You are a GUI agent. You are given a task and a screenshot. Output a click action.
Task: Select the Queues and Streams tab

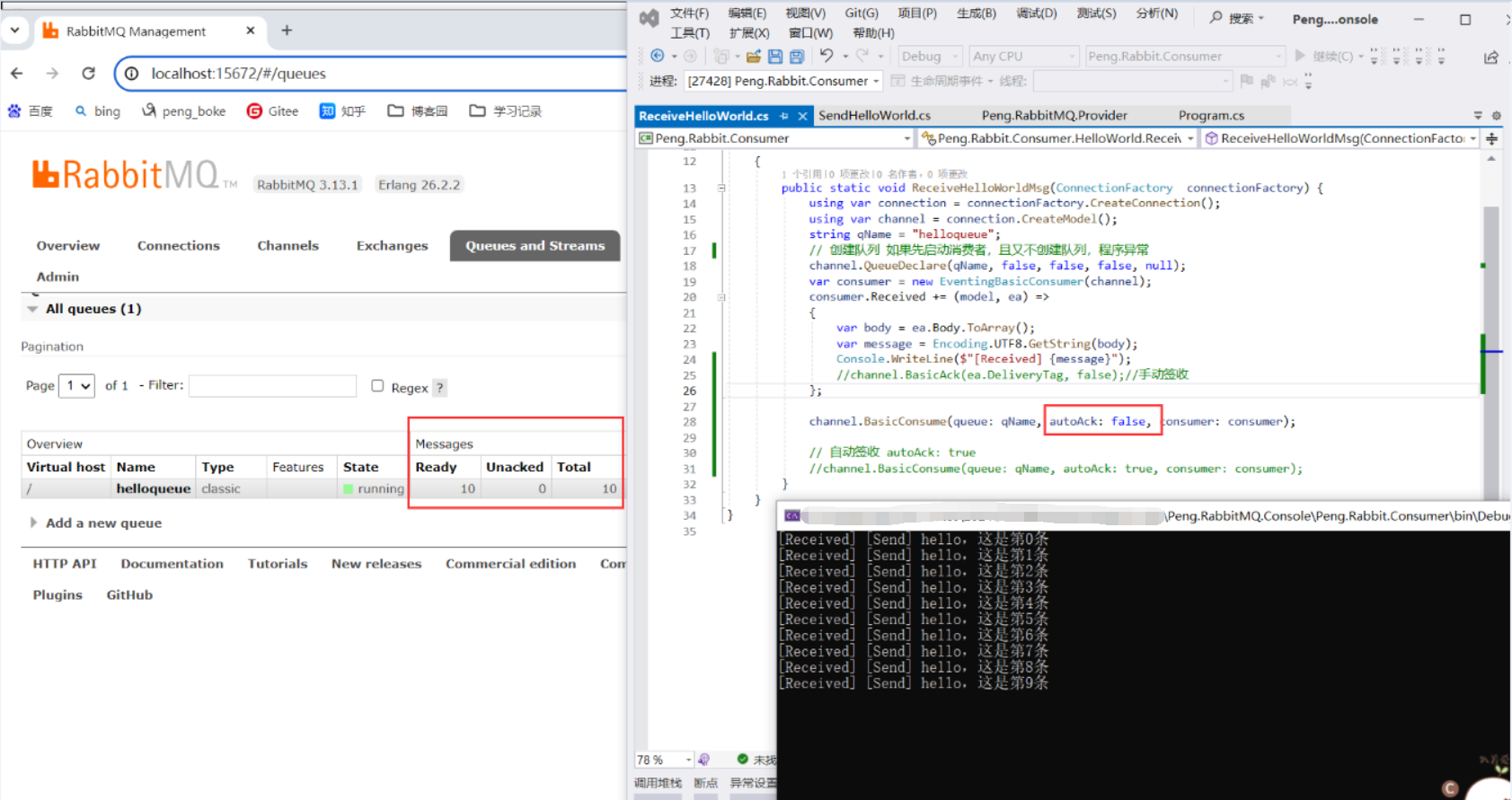pos(535,246)
